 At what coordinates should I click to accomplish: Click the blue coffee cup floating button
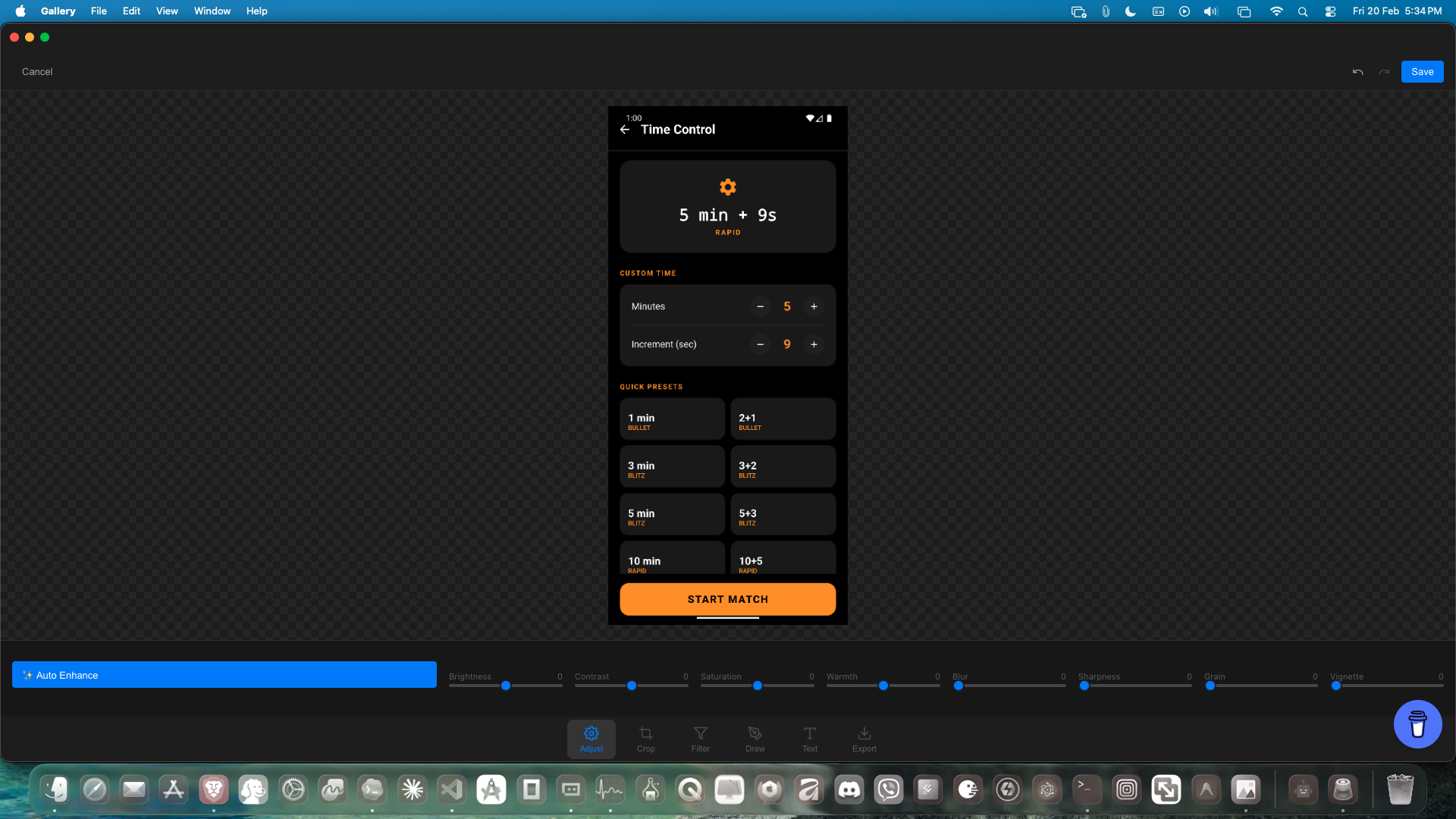pos(1417,724)
